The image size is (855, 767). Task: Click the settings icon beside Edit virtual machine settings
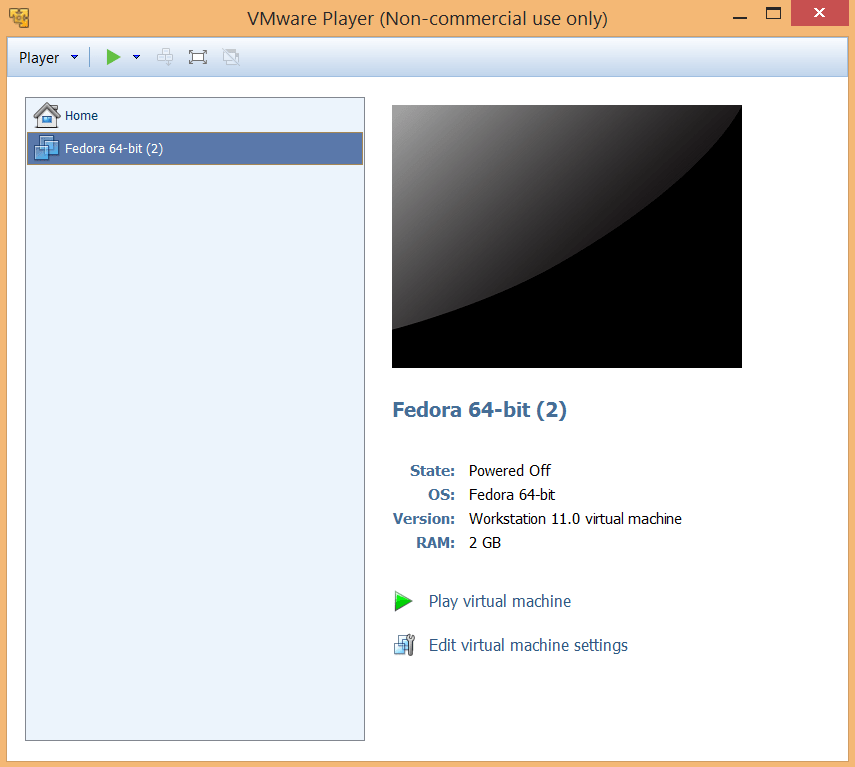click(x=404, y=645)
